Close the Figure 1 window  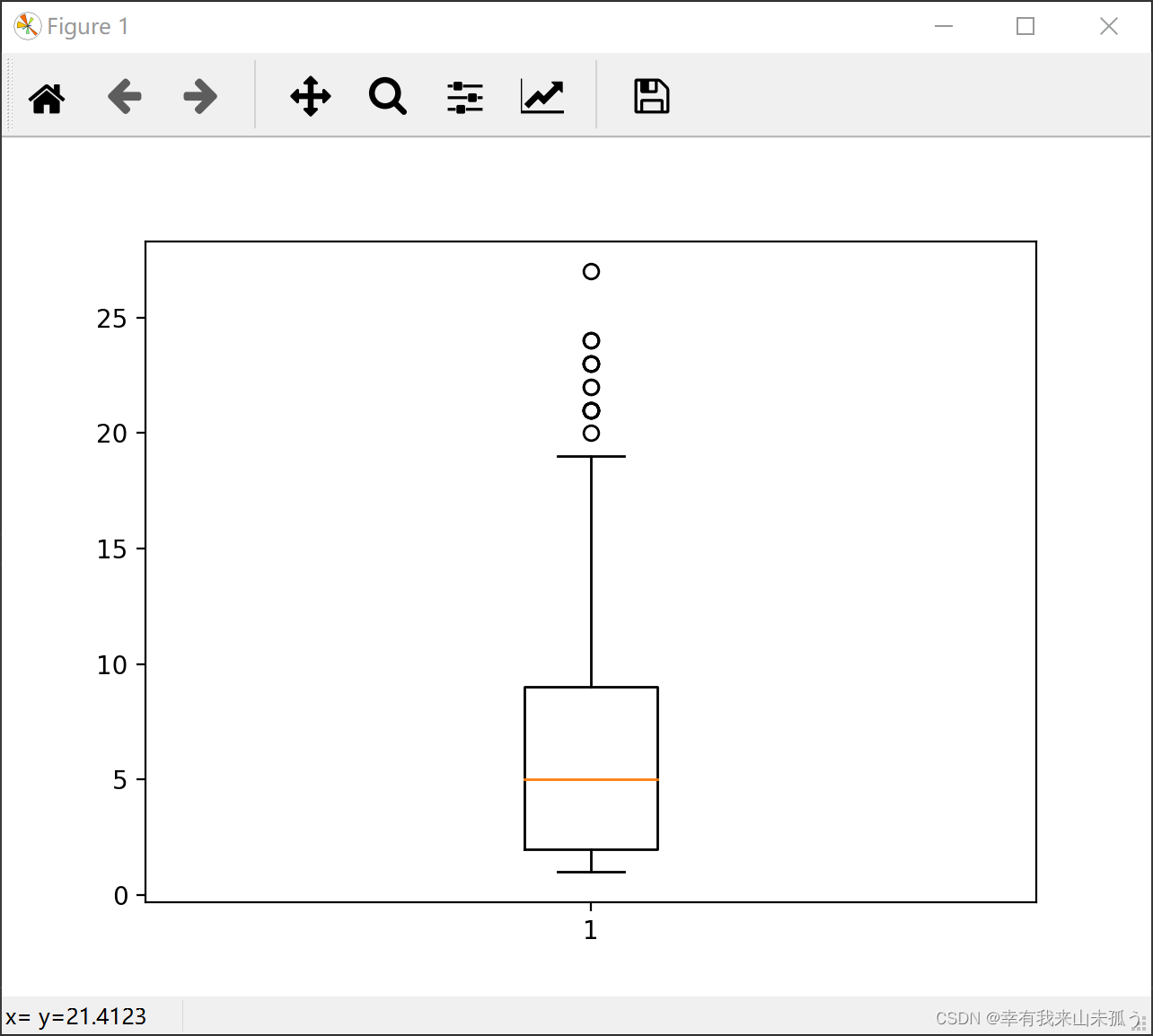(1109, 26)
